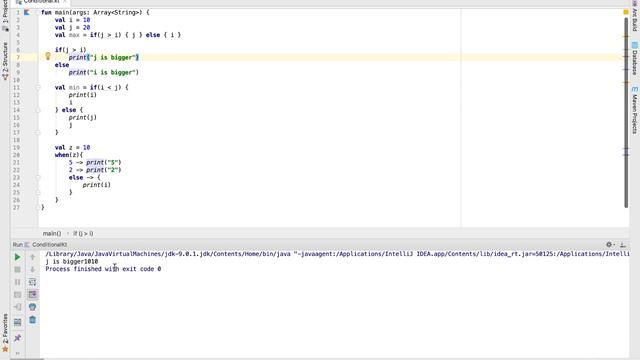Click the yellow inspection status indicator

626,12
